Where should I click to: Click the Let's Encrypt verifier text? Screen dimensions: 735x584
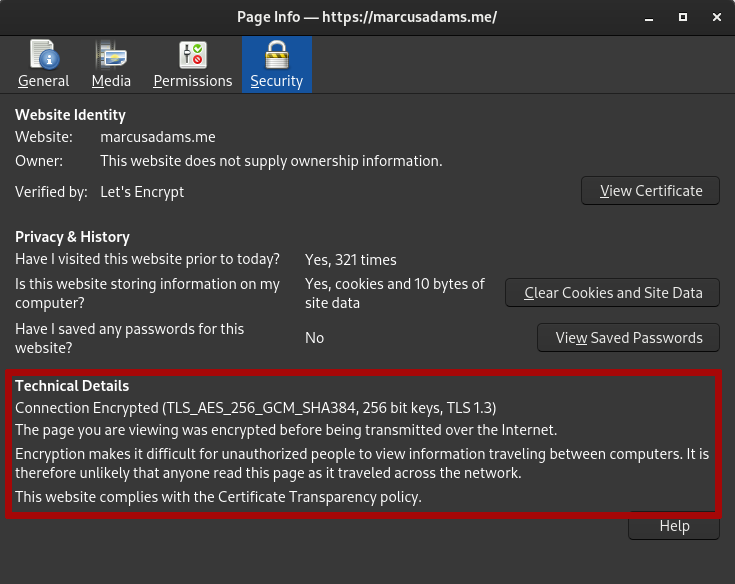(142, 192)
